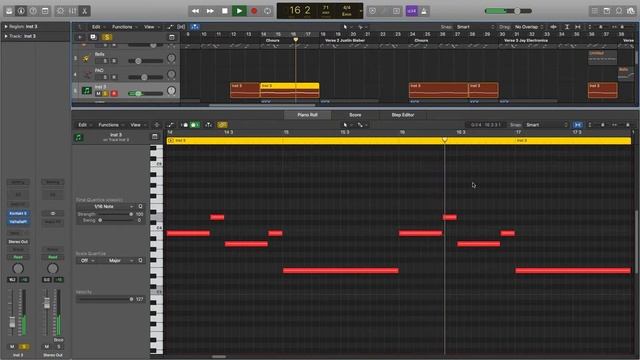Click Read automation on Inst 3 channel strip

coord(18,257)
